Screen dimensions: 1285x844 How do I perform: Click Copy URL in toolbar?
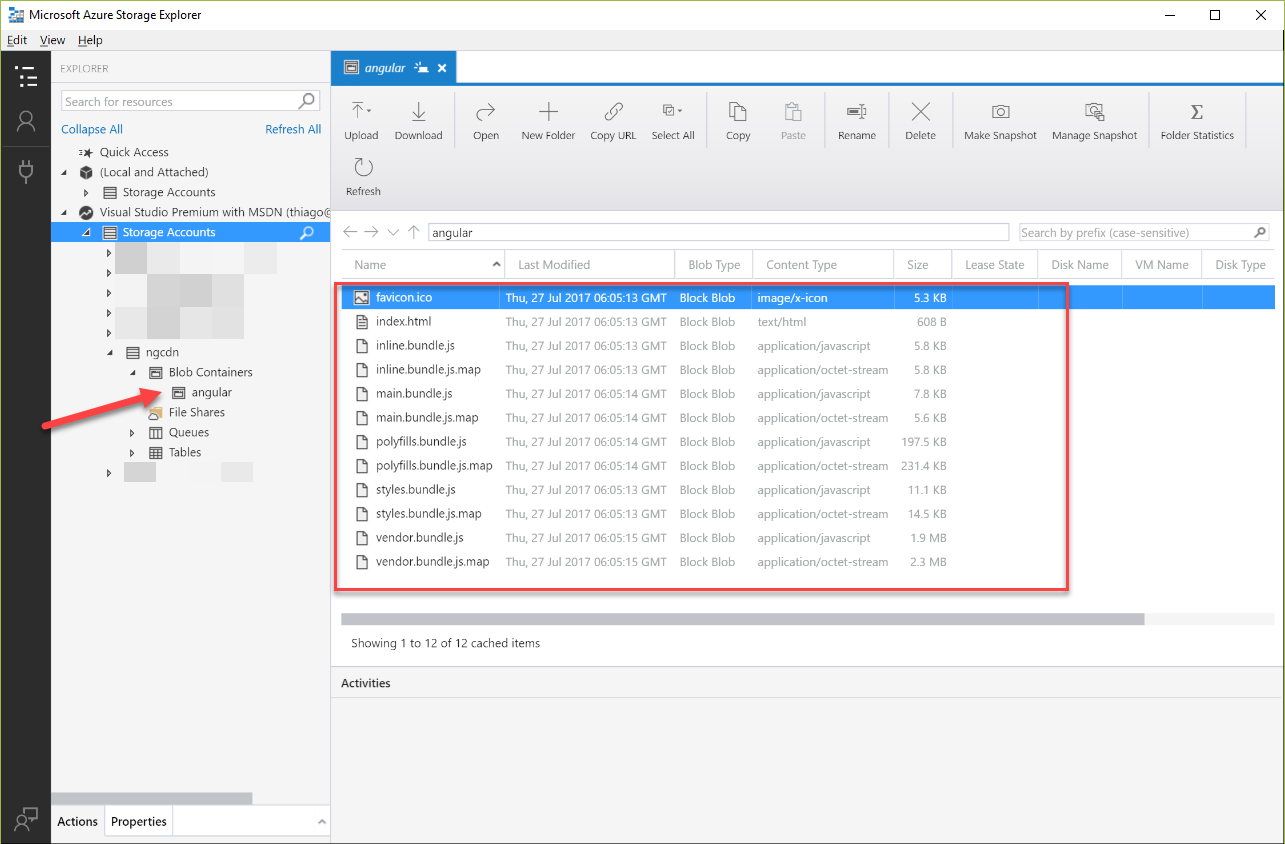click(x=613, y=121)
